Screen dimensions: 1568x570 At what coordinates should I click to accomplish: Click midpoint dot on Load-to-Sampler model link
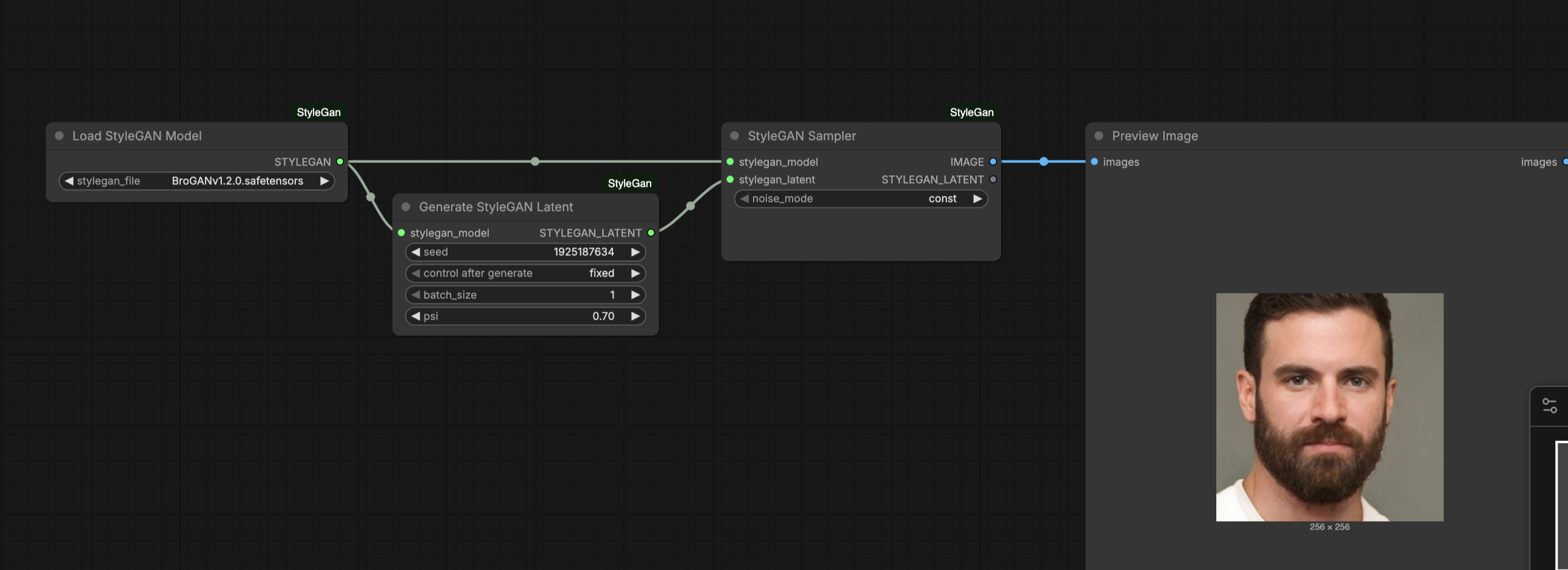(x=535, y=161)
